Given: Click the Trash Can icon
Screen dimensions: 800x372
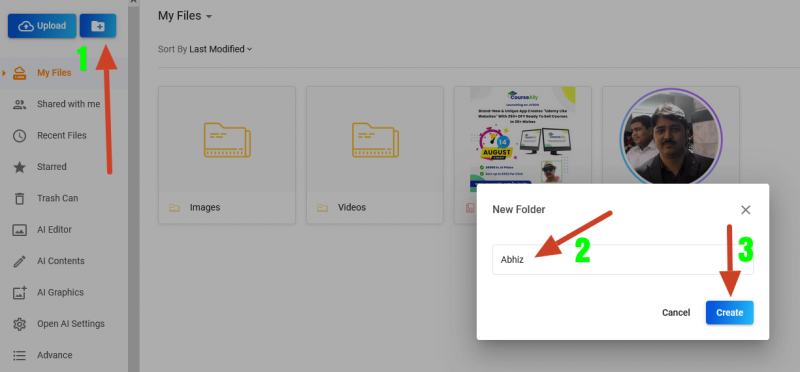Looking at the screenshot, I should pyautogui.click(x=19, y=199).
